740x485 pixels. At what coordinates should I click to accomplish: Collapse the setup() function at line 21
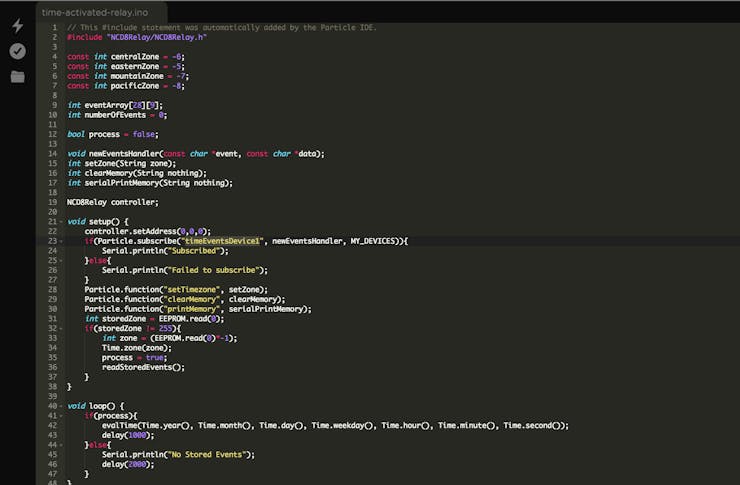[61, 221]
